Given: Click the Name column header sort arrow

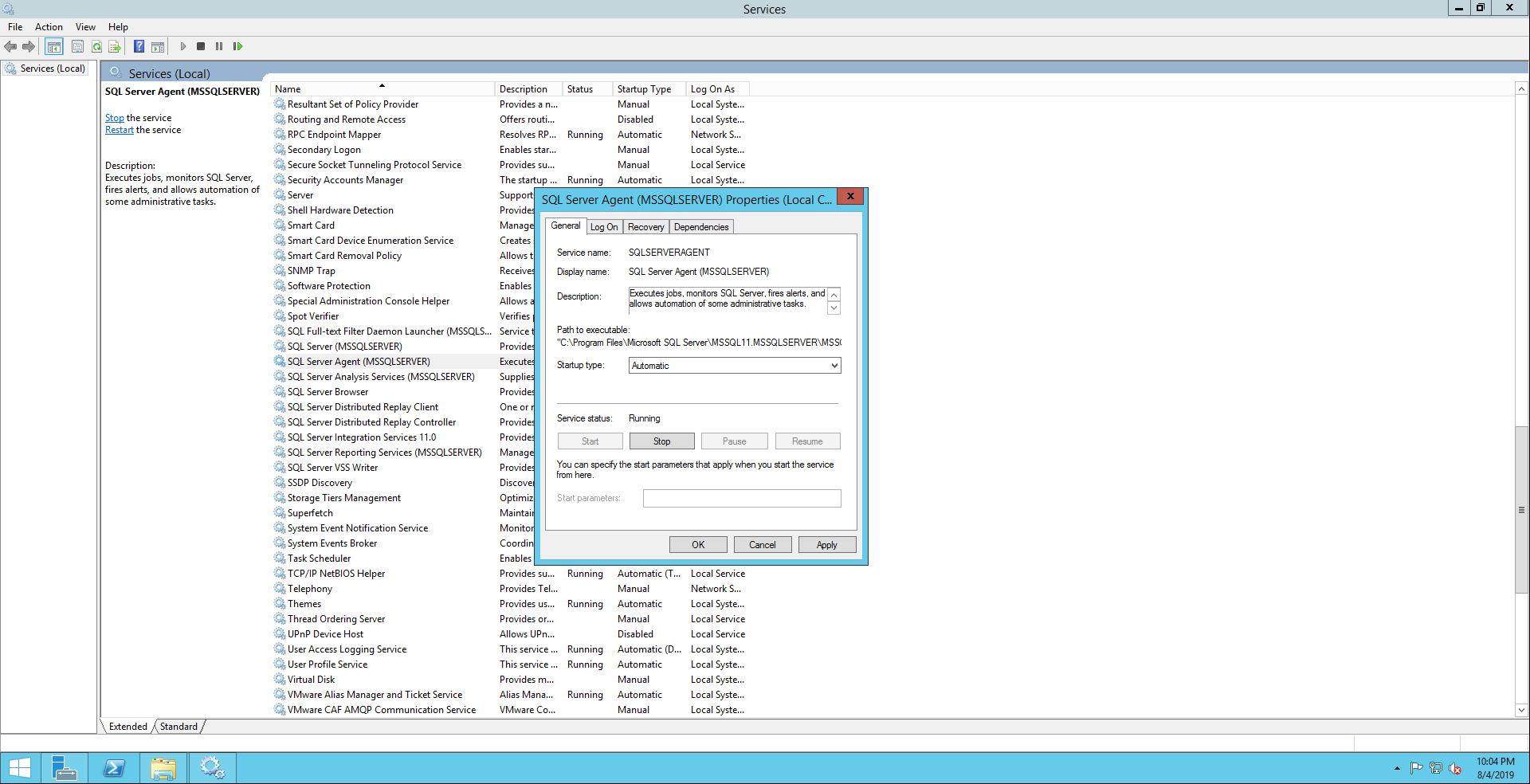Looking at the screenshot, I should (382, 85).
